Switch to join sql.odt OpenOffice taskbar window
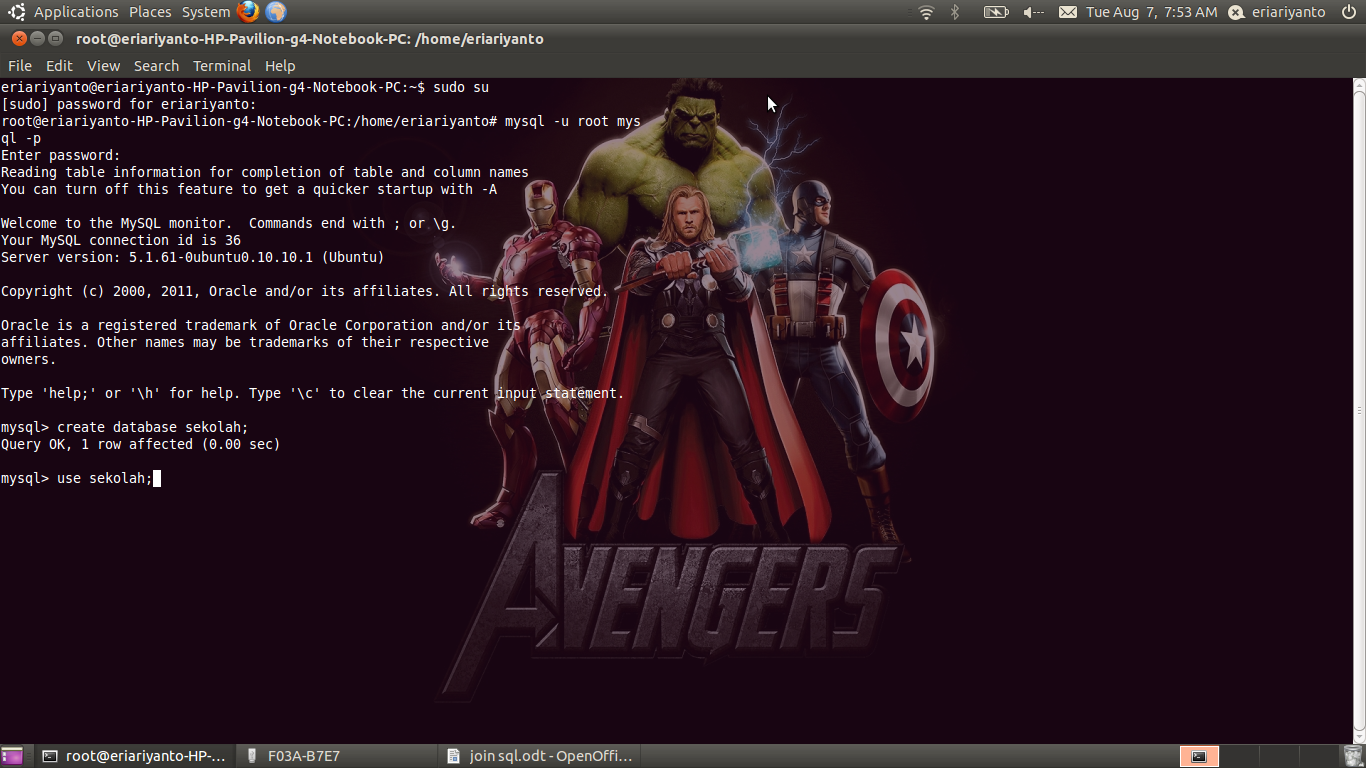 (x=540, y=756)
